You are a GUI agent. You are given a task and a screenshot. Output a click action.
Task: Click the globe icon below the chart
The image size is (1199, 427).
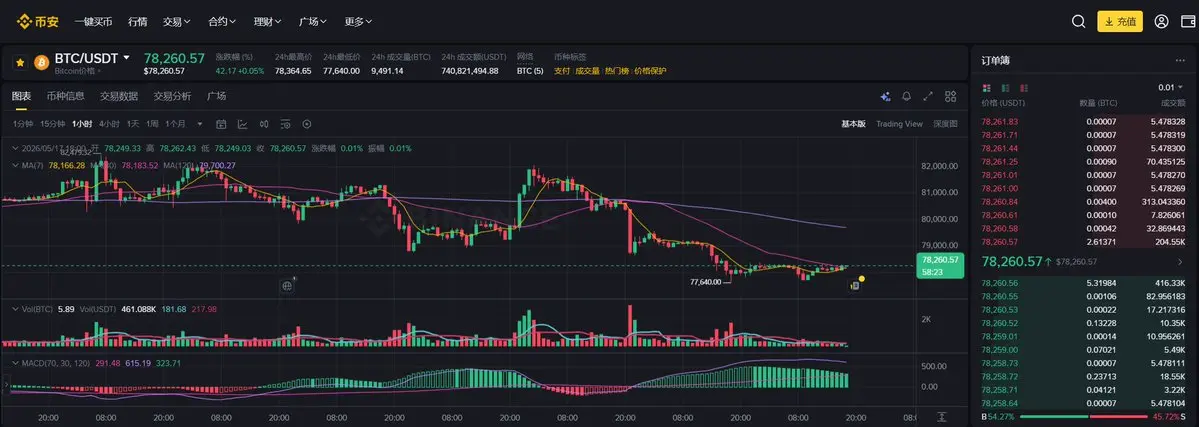pos(287,285)
